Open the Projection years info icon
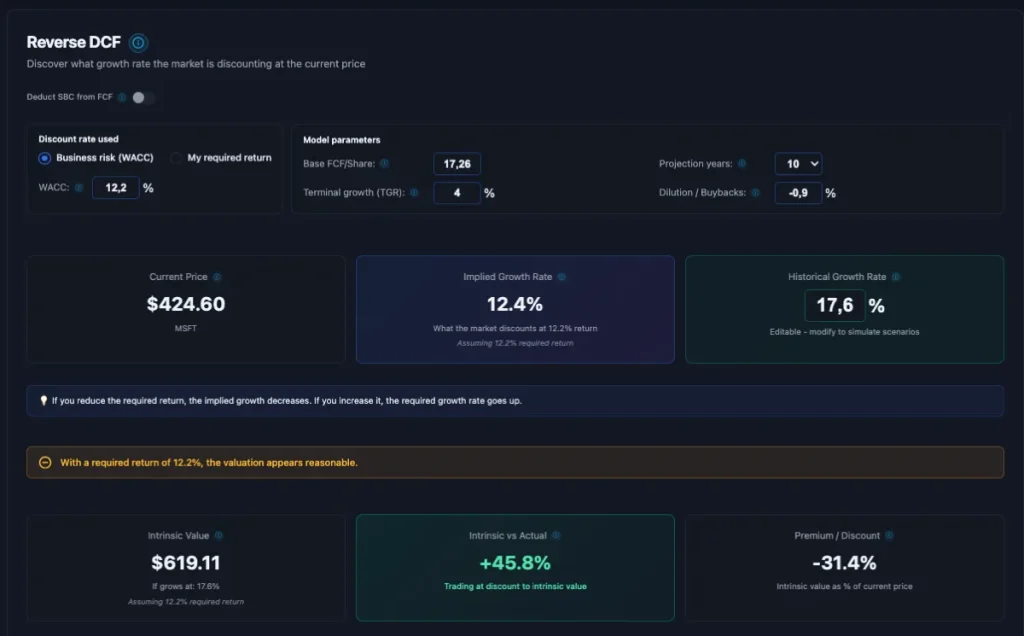 [742, 164]
